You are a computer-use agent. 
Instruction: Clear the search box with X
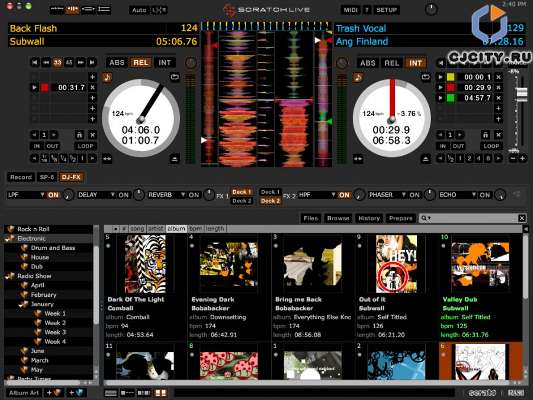tap(522, 218)
